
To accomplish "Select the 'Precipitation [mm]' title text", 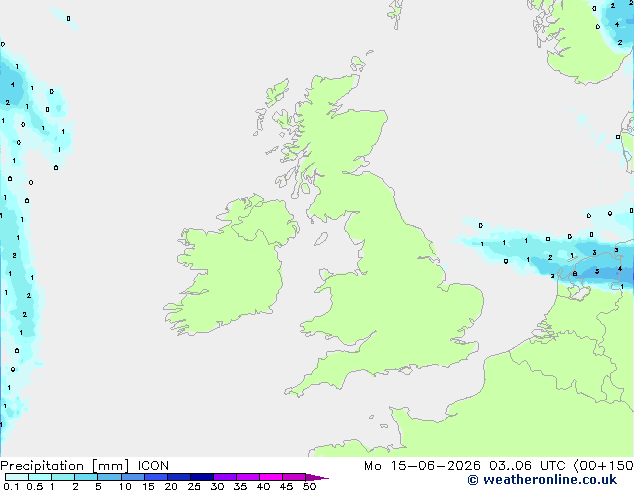I will 65,466.
